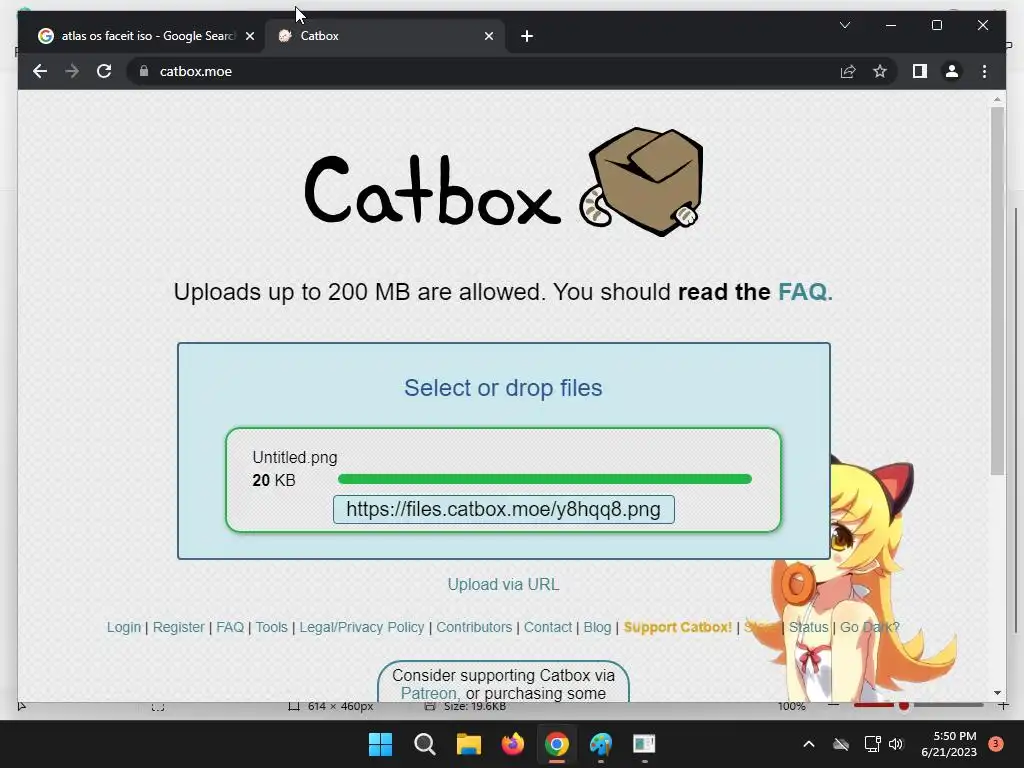Click the address bar showing catbox.moe
Image resolution: width=1024 pixels, height=768 pixels.
pyautogui.click(x=483, y=71)
